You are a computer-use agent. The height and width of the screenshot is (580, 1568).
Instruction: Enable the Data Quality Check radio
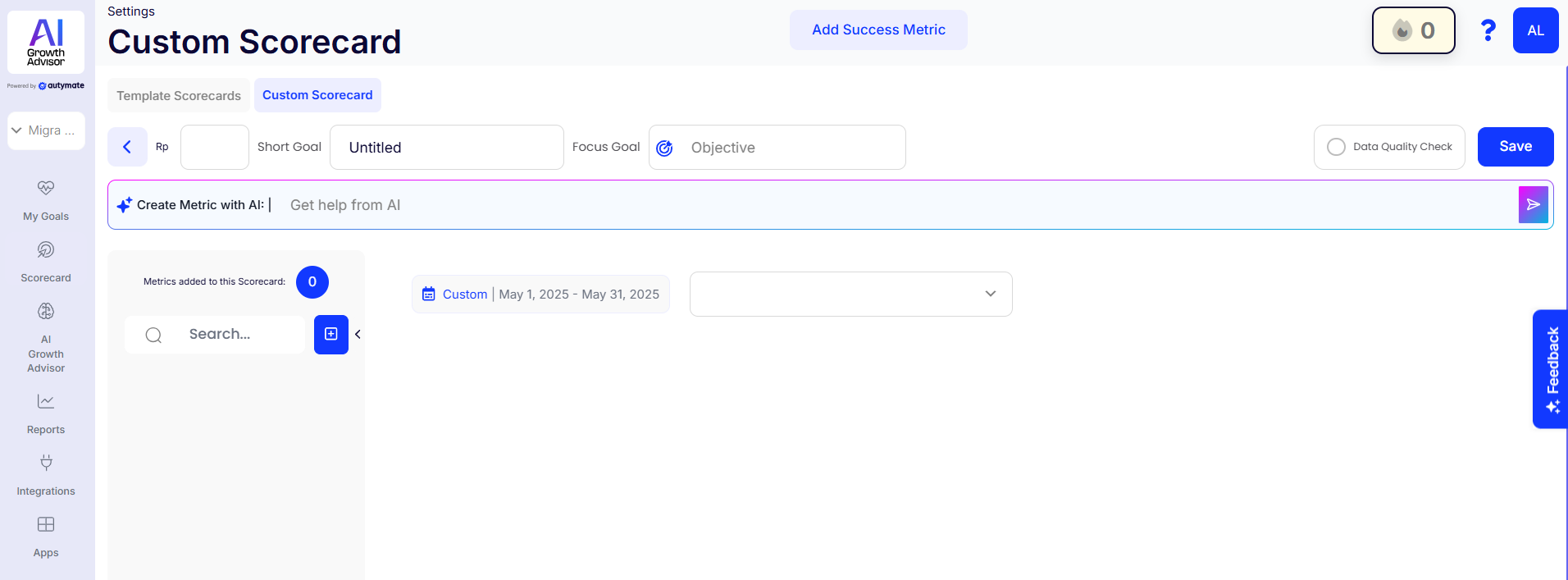tap(1336, 147)
